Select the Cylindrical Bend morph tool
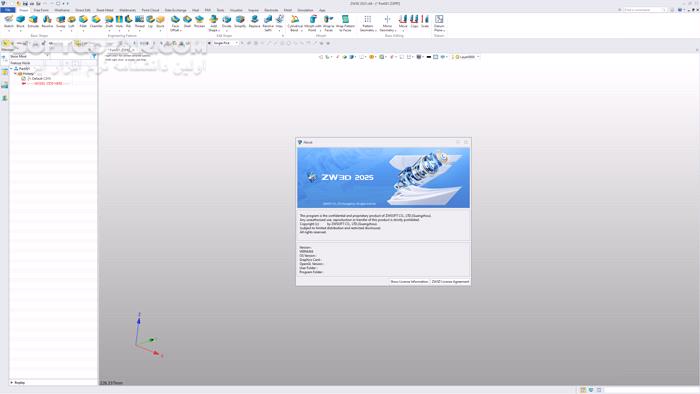The image size is (700, 394). [x=295, y=23]
